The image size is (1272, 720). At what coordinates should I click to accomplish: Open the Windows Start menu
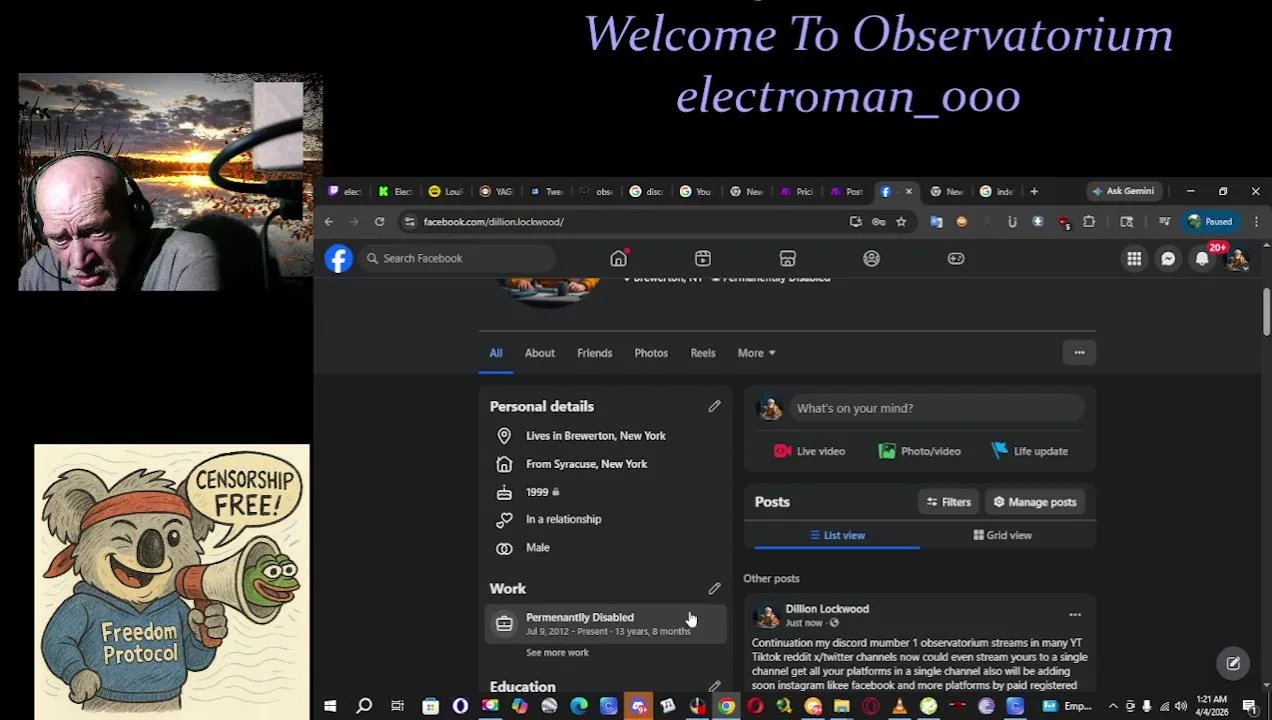point(330,706)
